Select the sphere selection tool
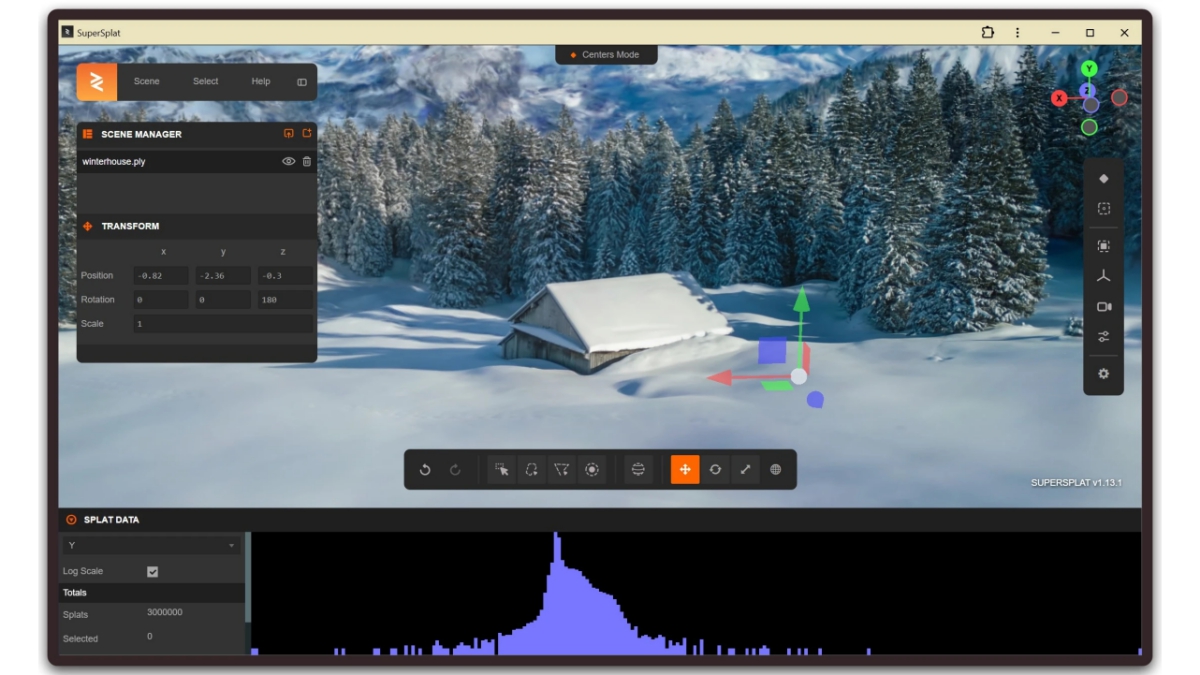The height and width of the screenshot is (675, 1200). coord(638,469)
